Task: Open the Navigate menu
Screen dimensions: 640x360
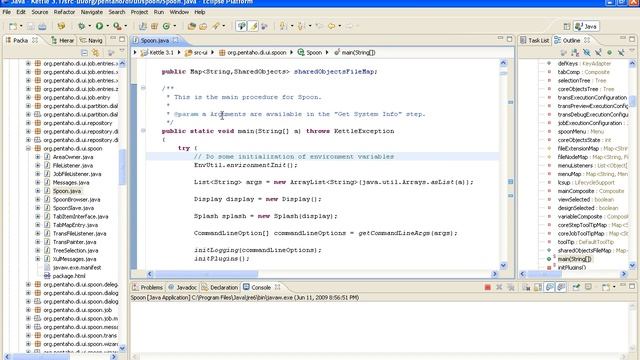Action: pyautogui.click(x=91, y=12)
